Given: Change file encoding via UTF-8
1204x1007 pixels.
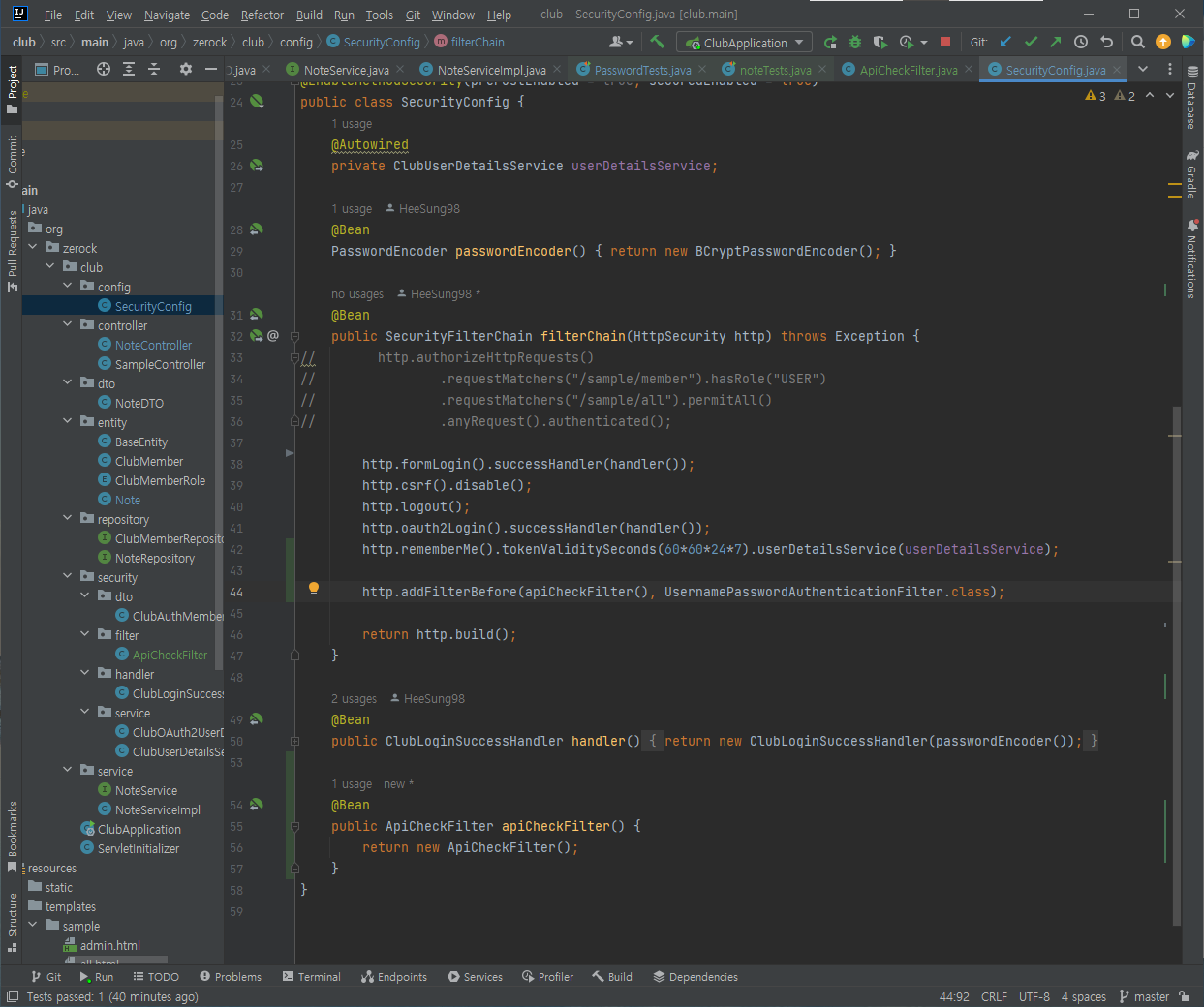Looking at the screenshot, I should click(1034, 996).
